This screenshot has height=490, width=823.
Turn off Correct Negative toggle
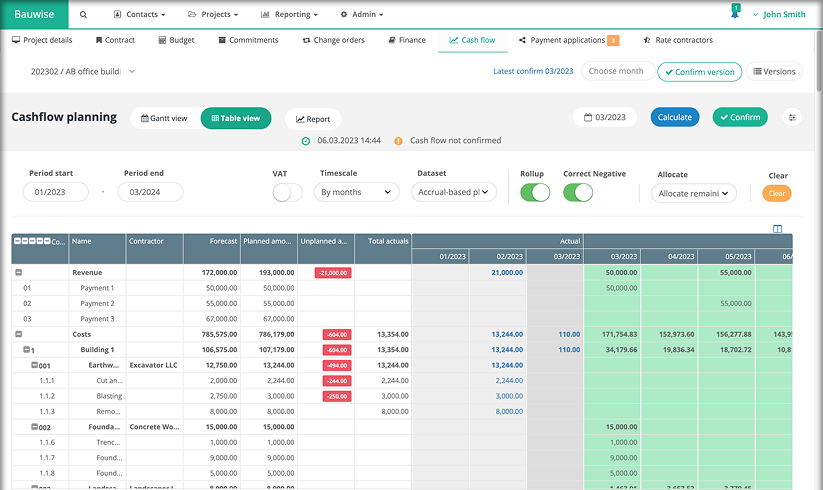tap(578, 193)
